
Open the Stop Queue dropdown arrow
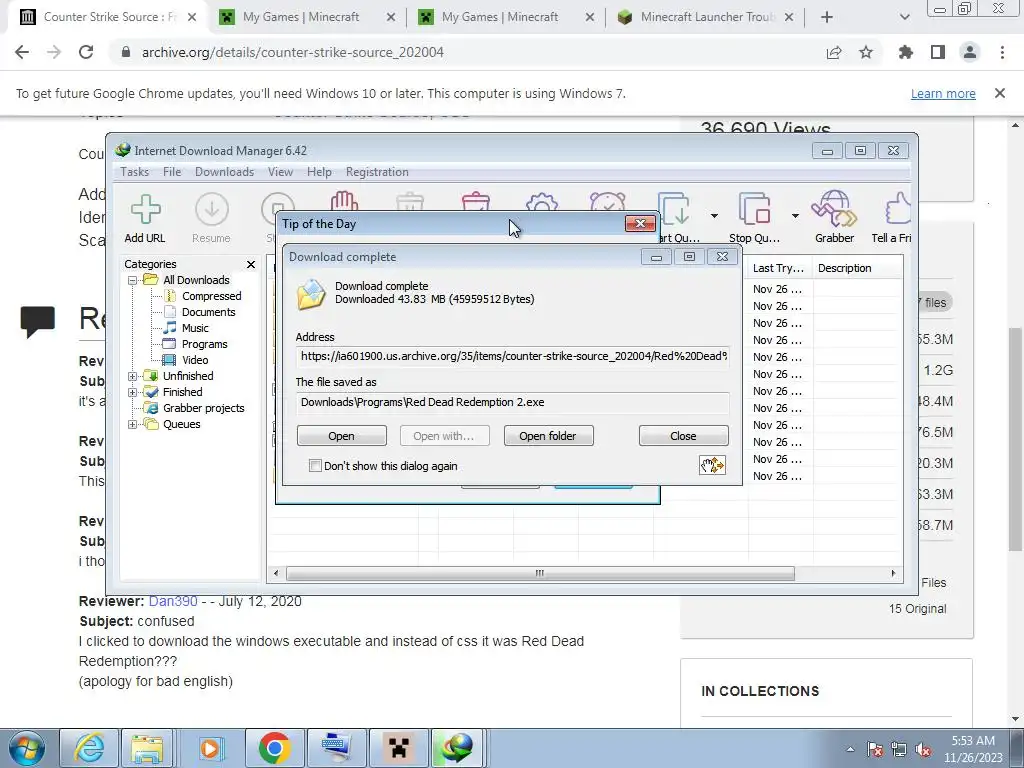[x=795, y=216]
